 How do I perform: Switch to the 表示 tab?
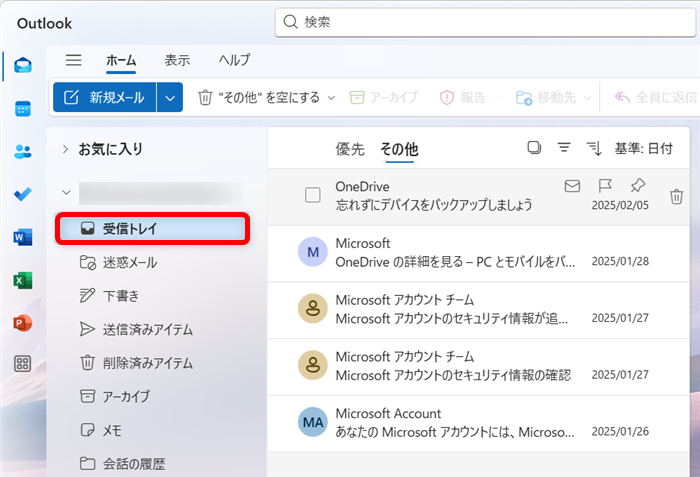(x=177, y=60)
